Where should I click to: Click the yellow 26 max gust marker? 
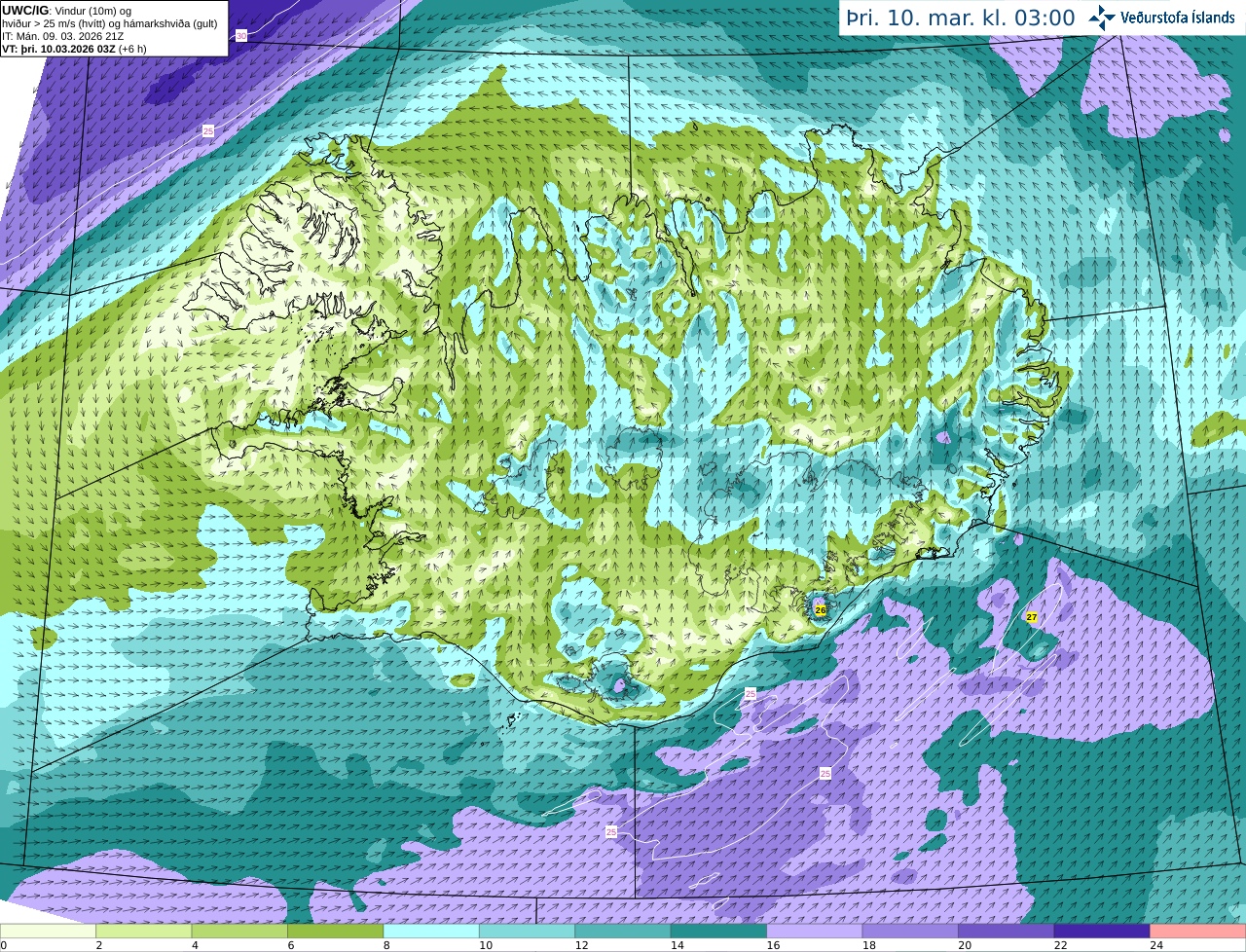click(x=821, y=610)
